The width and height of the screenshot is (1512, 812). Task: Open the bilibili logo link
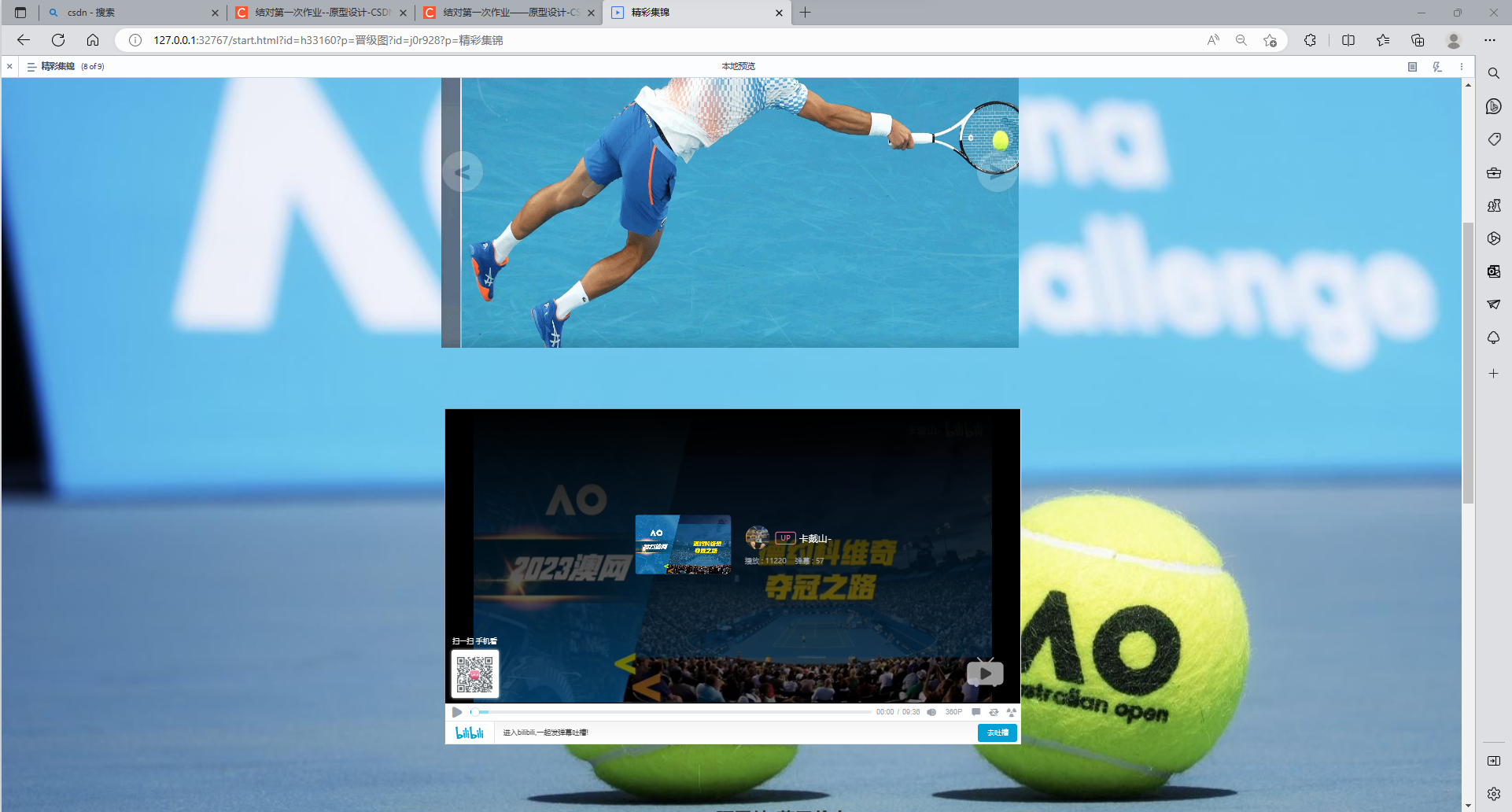(470, 733)
